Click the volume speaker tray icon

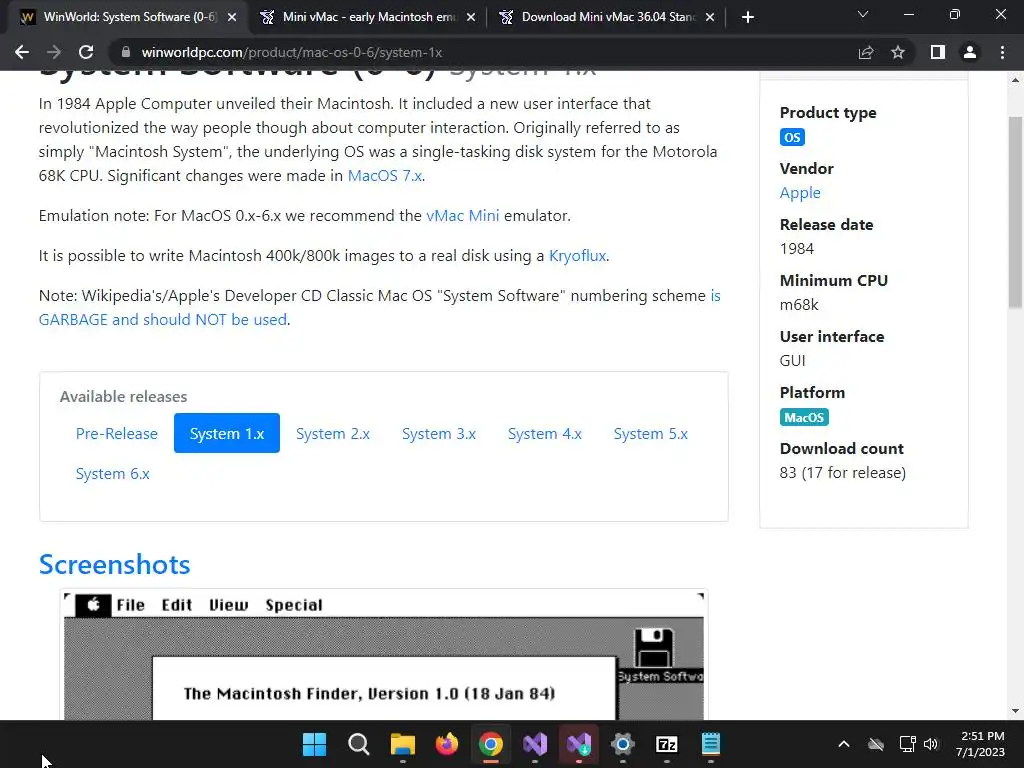pyautogui.click(x=931, y=744)
